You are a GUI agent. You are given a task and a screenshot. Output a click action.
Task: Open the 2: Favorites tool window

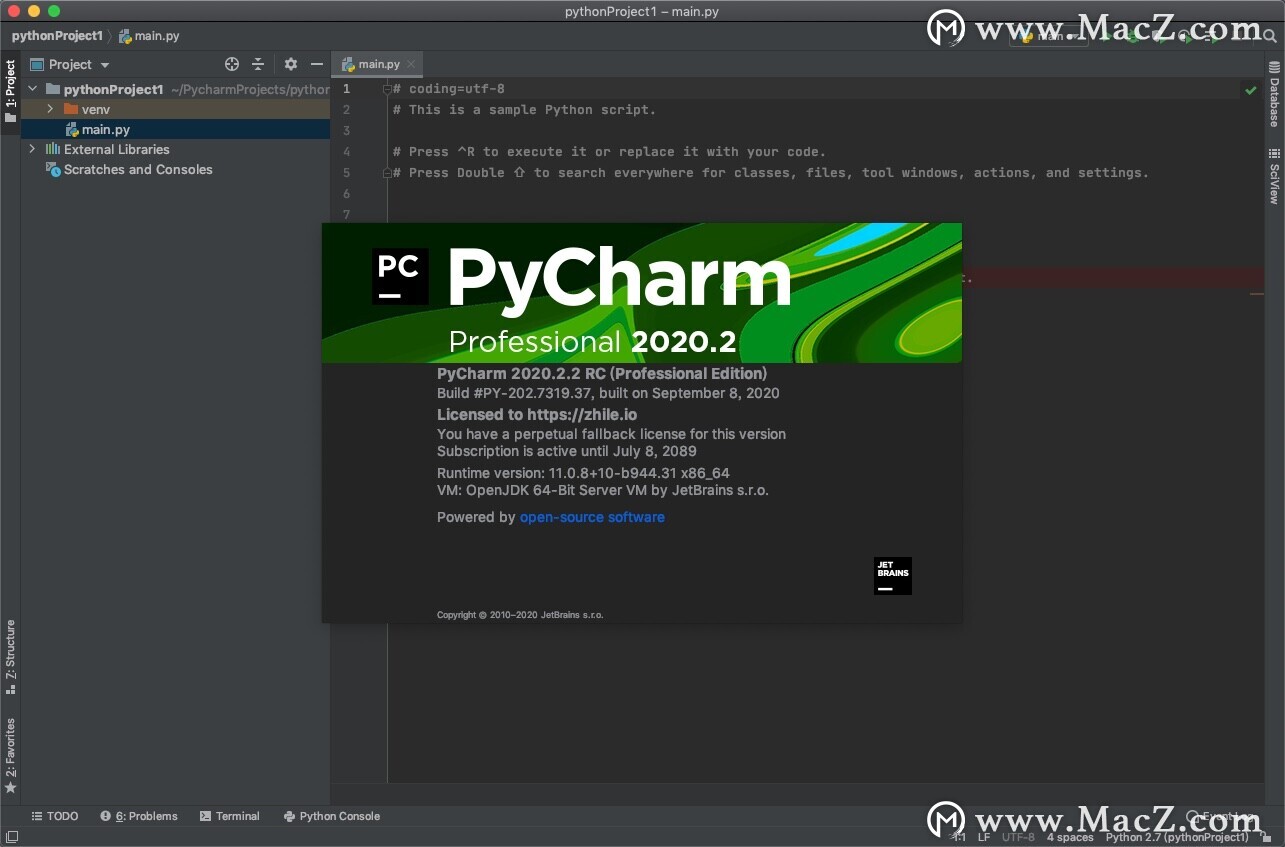[10, 755]
